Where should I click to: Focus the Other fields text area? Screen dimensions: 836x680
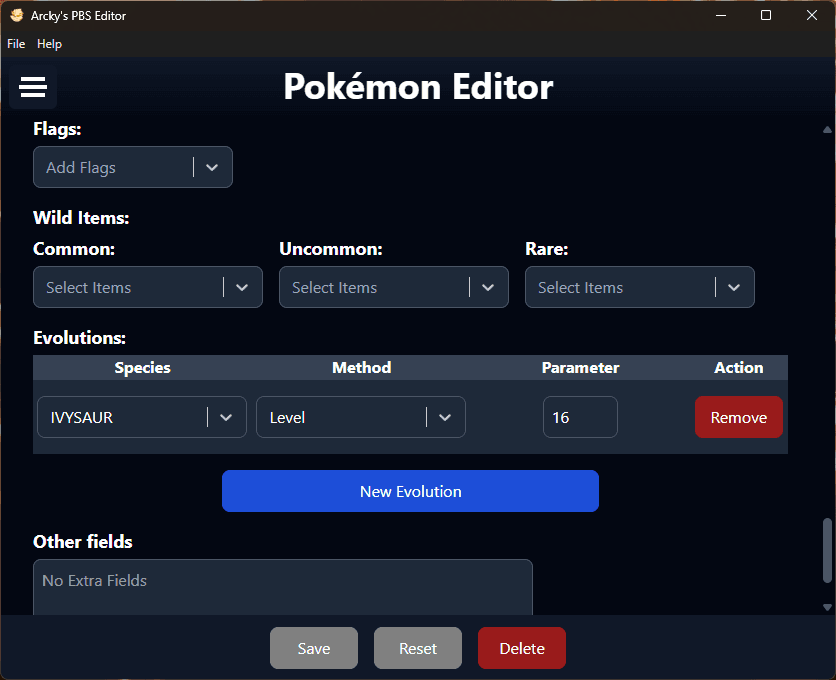(x=282, y=587)
